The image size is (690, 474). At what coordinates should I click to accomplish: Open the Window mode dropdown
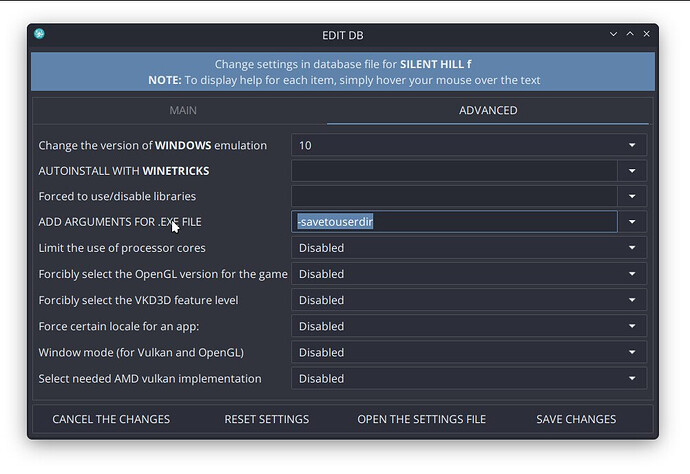pos(468,352)
